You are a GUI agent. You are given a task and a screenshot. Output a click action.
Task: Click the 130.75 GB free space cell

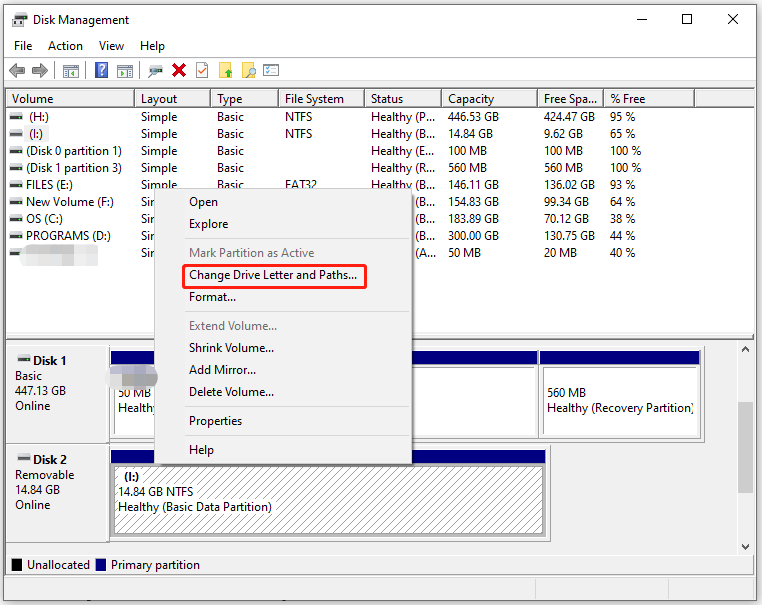(569, 236)
